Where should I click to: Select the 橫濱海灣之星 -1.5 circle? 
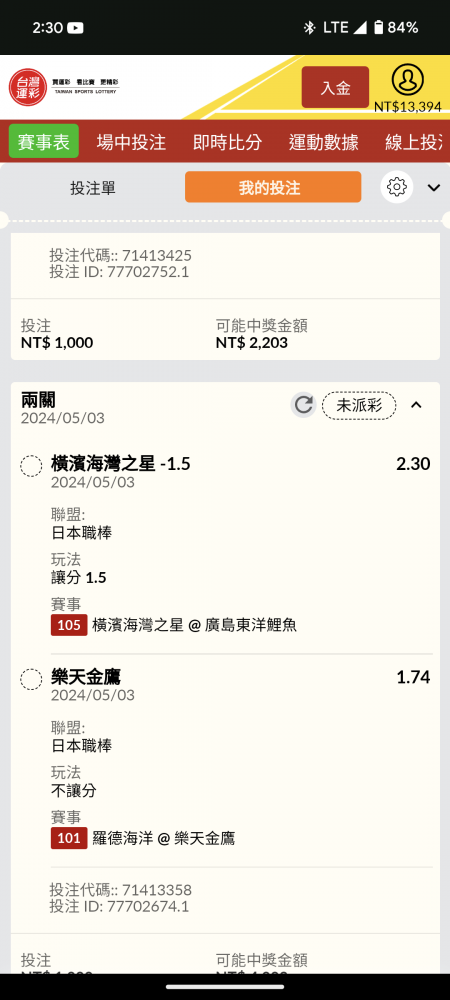[x=31, y=466]
